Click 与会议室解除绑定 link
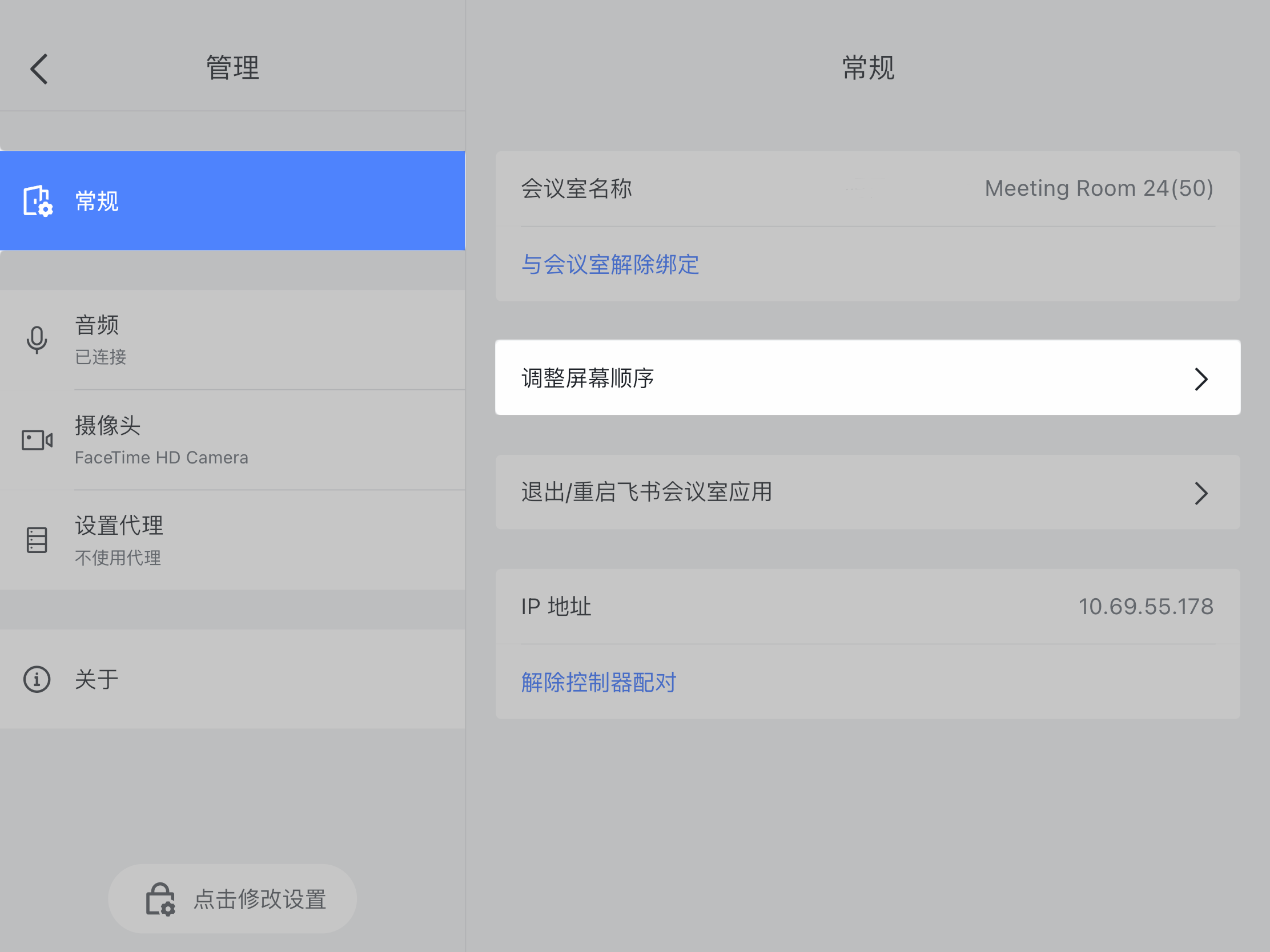Viewport: 1270px width, 952px height. (x=610, y=264)
